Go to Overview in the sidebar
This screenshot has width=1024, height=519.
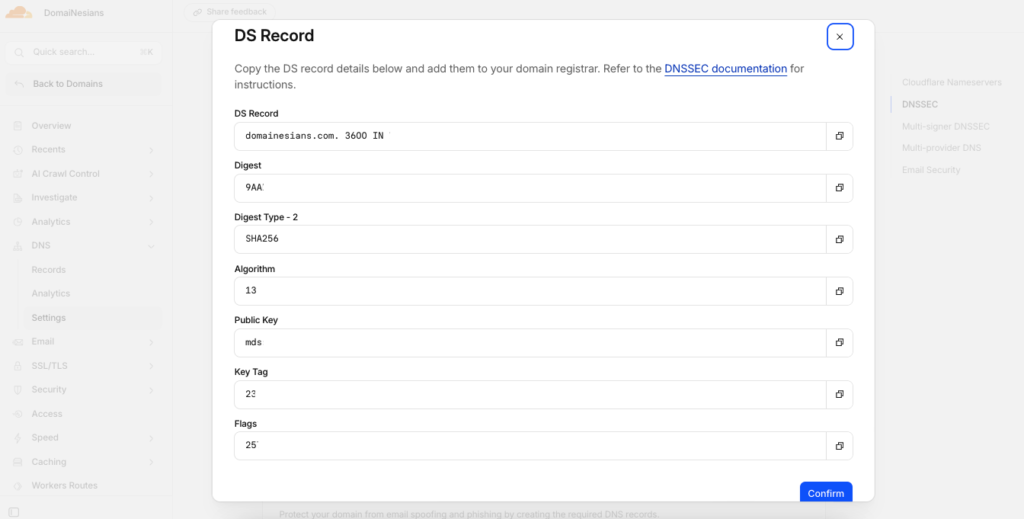(x=51, y=125)
